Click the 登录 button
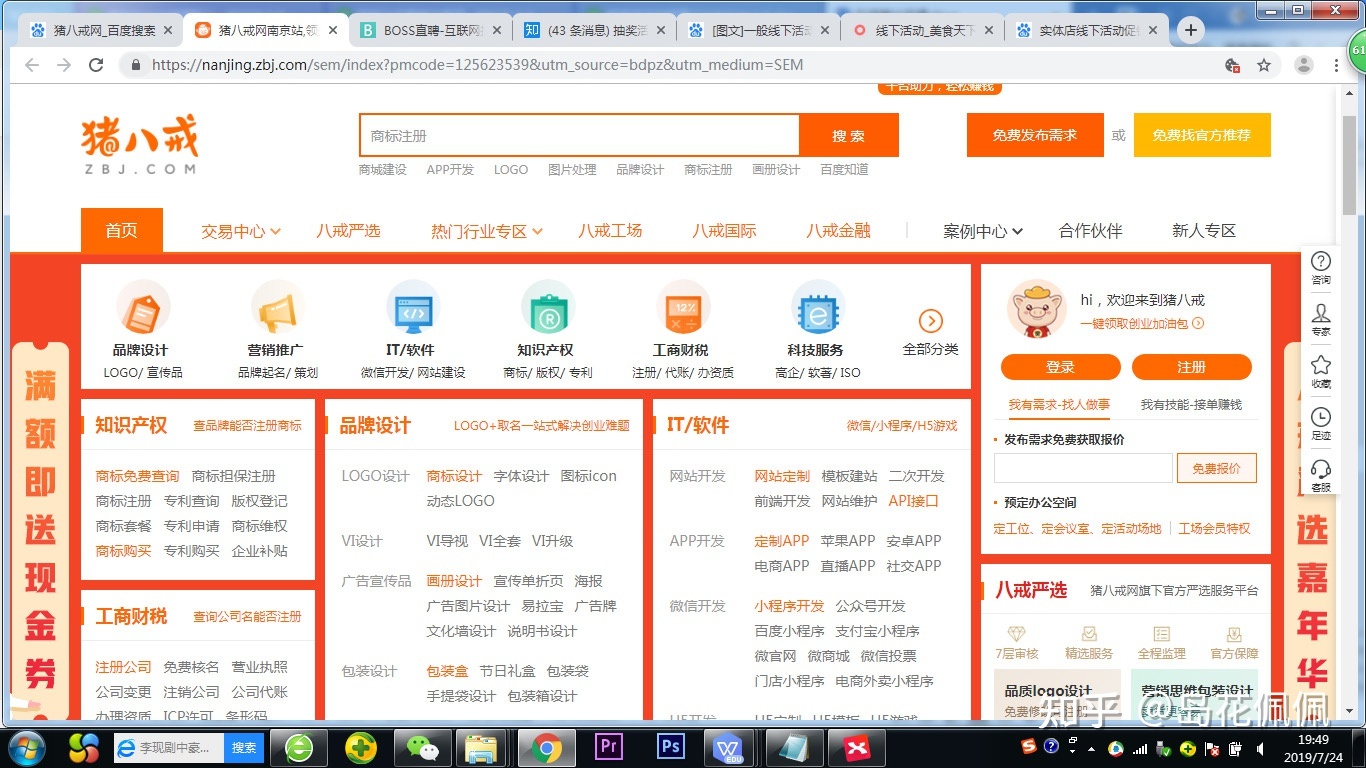Viewport: 1366px width, 768px height. click(1060, 367)
